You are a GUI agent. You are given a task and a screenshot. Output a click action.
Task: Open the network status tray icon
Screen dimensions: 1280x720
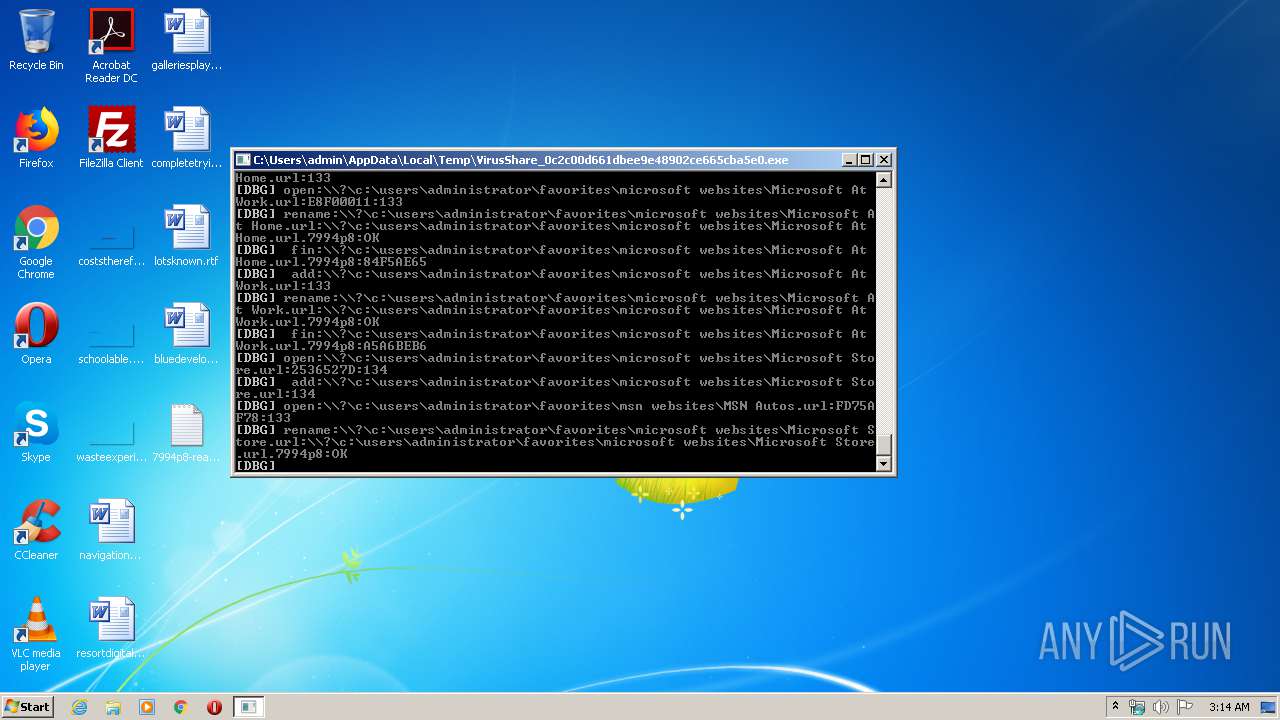[1137, 707]
